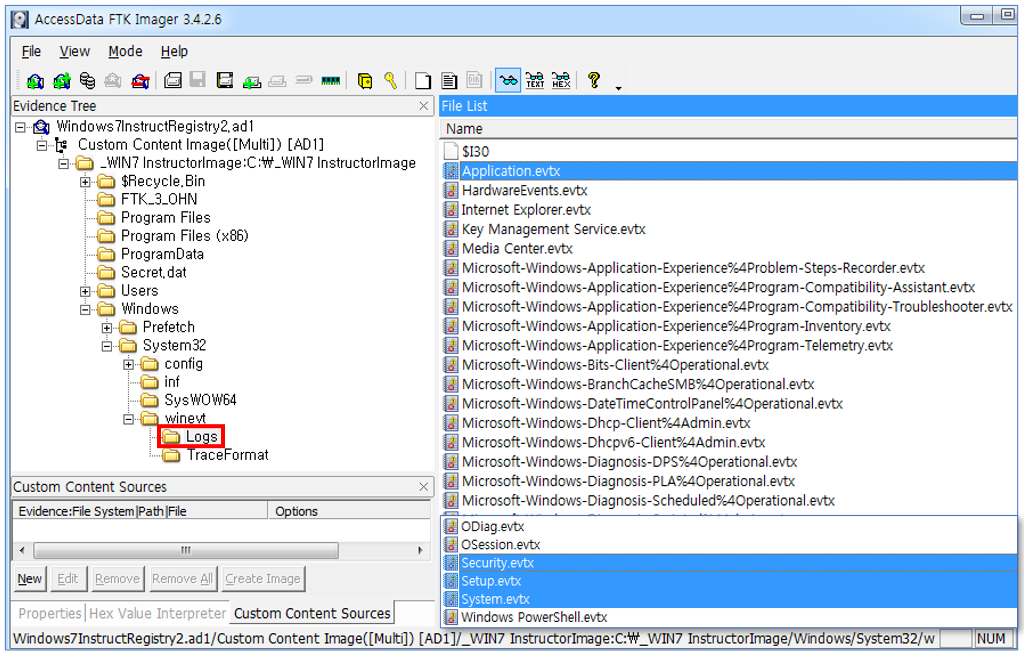Image resolution: width=1024 pixels, height=654 pixels.
Task: Collapse the Windows7InstructRegistry2.ad1 root node
Action: (20, 127)
